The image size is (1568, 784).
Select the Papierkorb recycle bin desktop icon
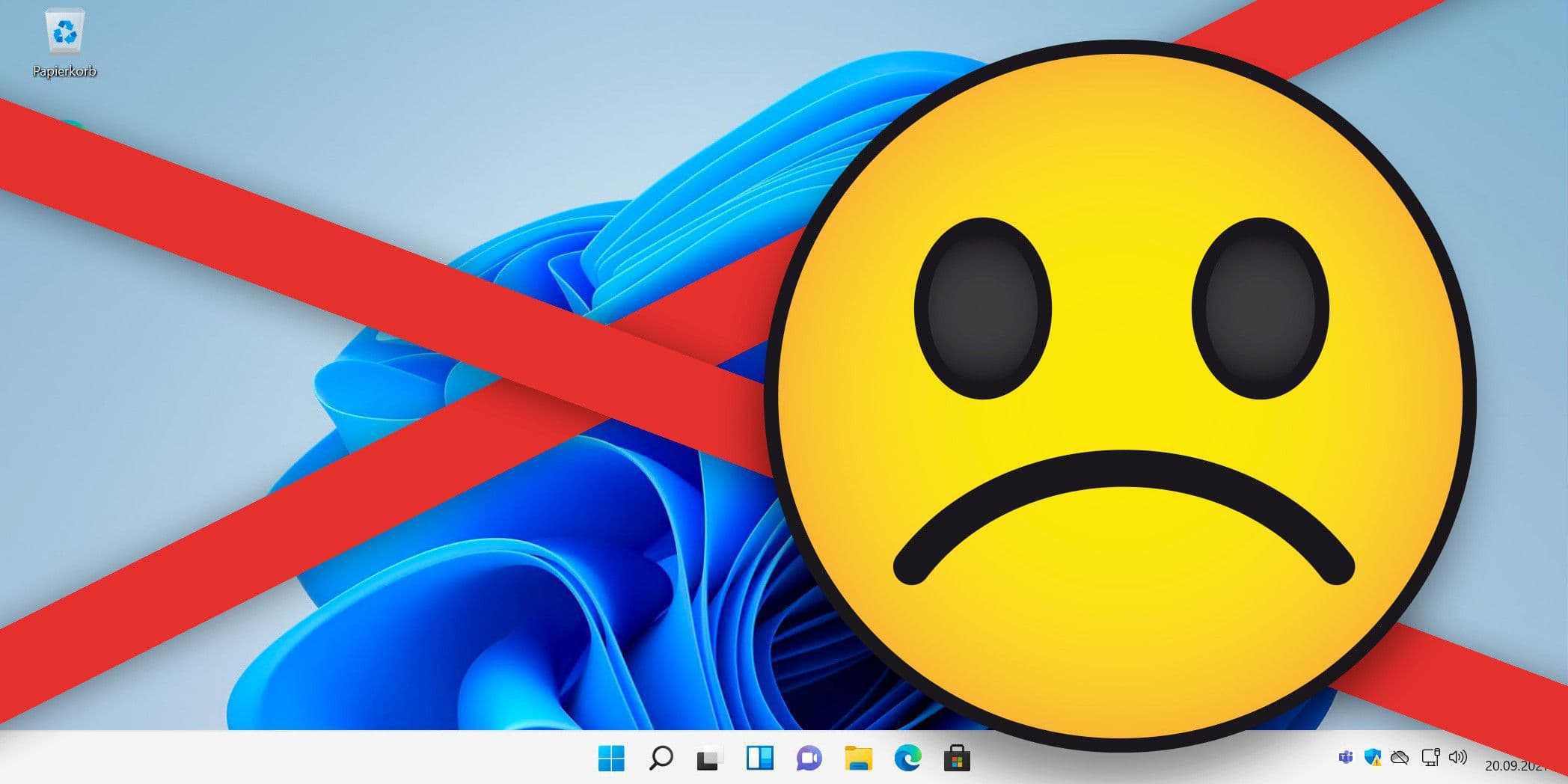tap(65, 43)
